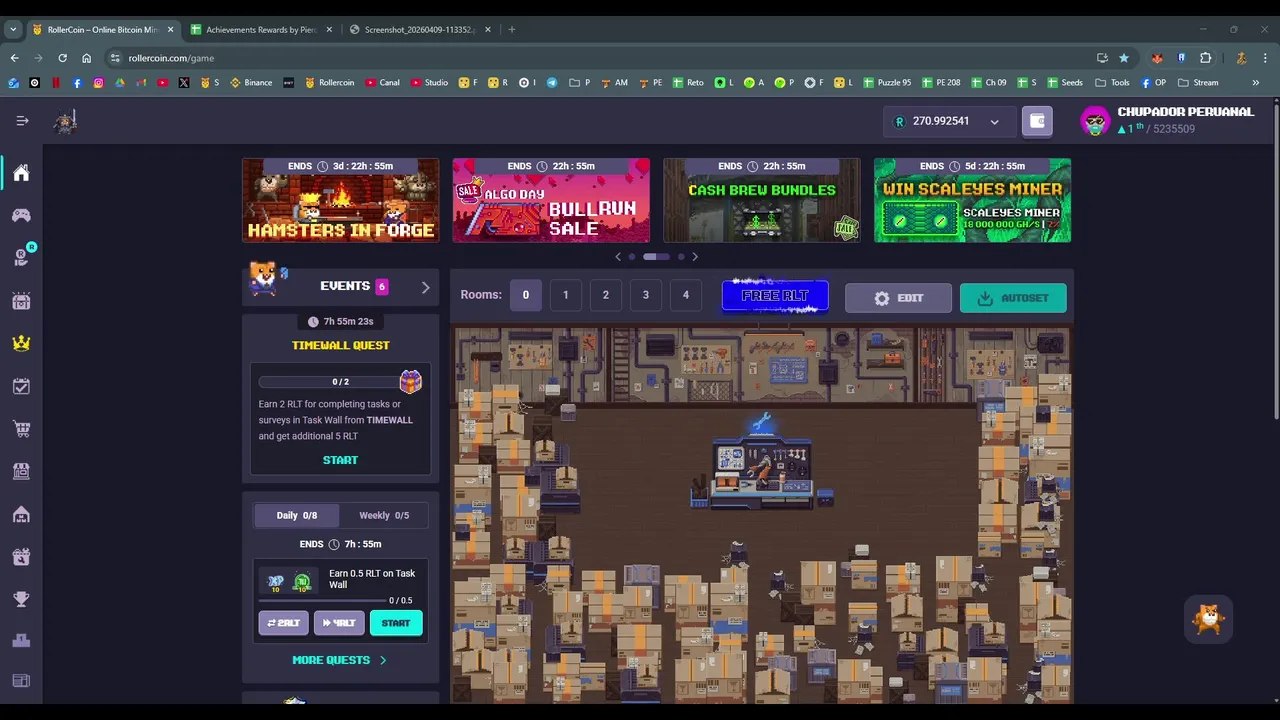Open the tab search dropdown in browser

pyautogui.click(x=13, y=29)
